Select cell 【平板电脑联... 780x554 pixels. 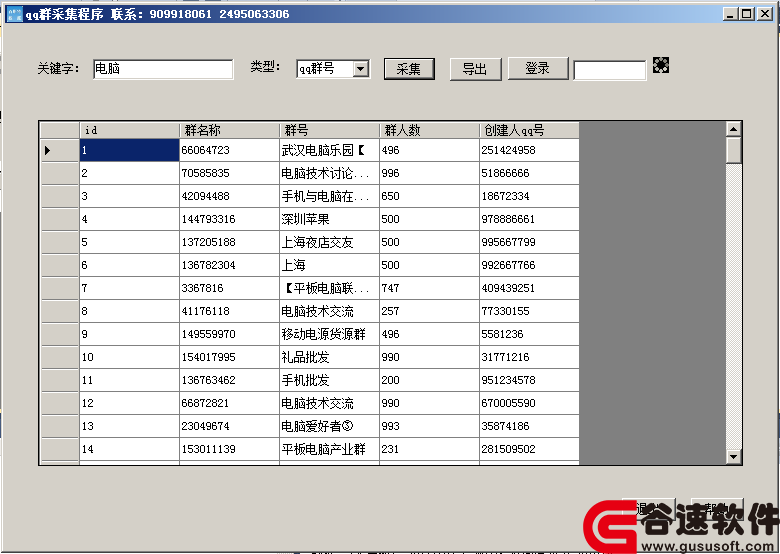pyautogui.click(x=329, y=288)
